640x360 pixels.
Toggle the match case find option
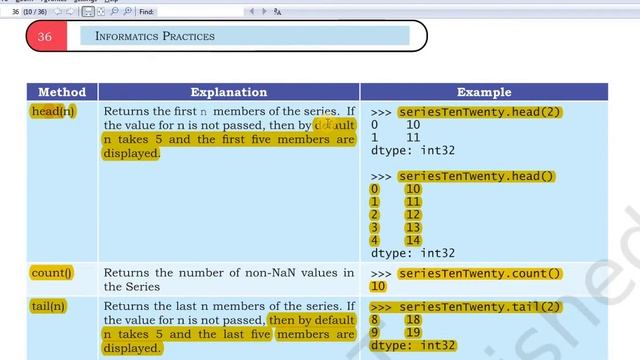(278, 11)
